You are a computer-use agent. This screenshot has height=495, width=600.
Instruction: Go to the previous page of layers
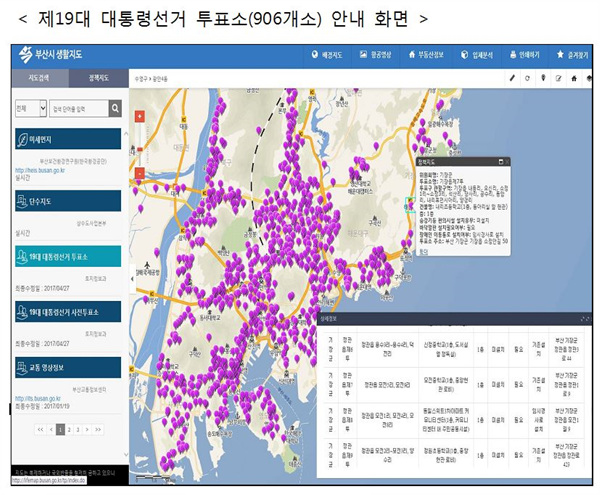pyautogui.click(x=51, y=430)
